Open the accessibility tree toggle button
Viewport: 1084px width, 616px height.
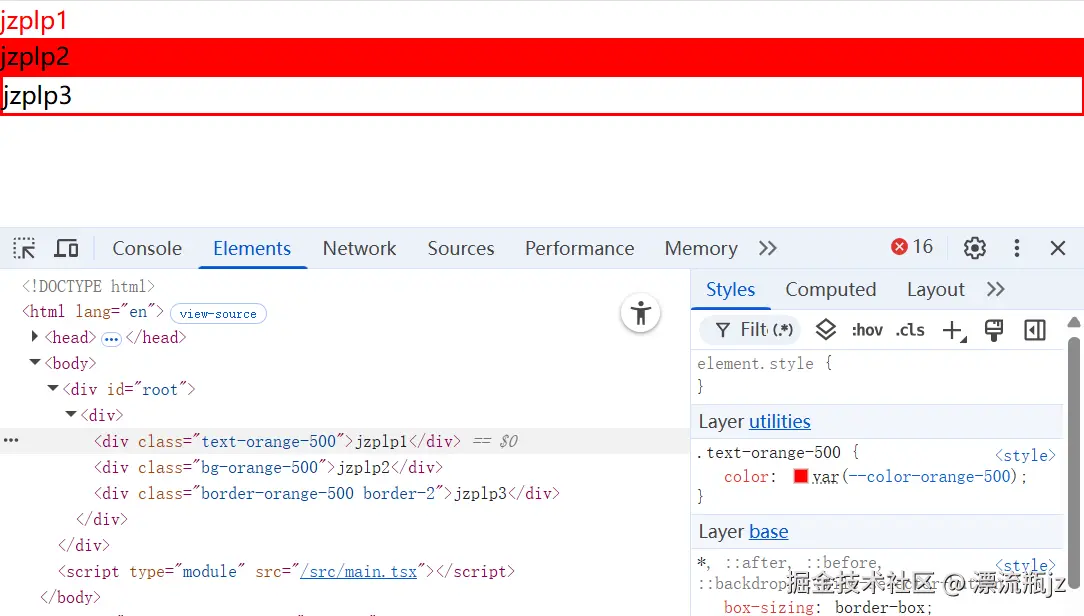click(x=641, y=313)
